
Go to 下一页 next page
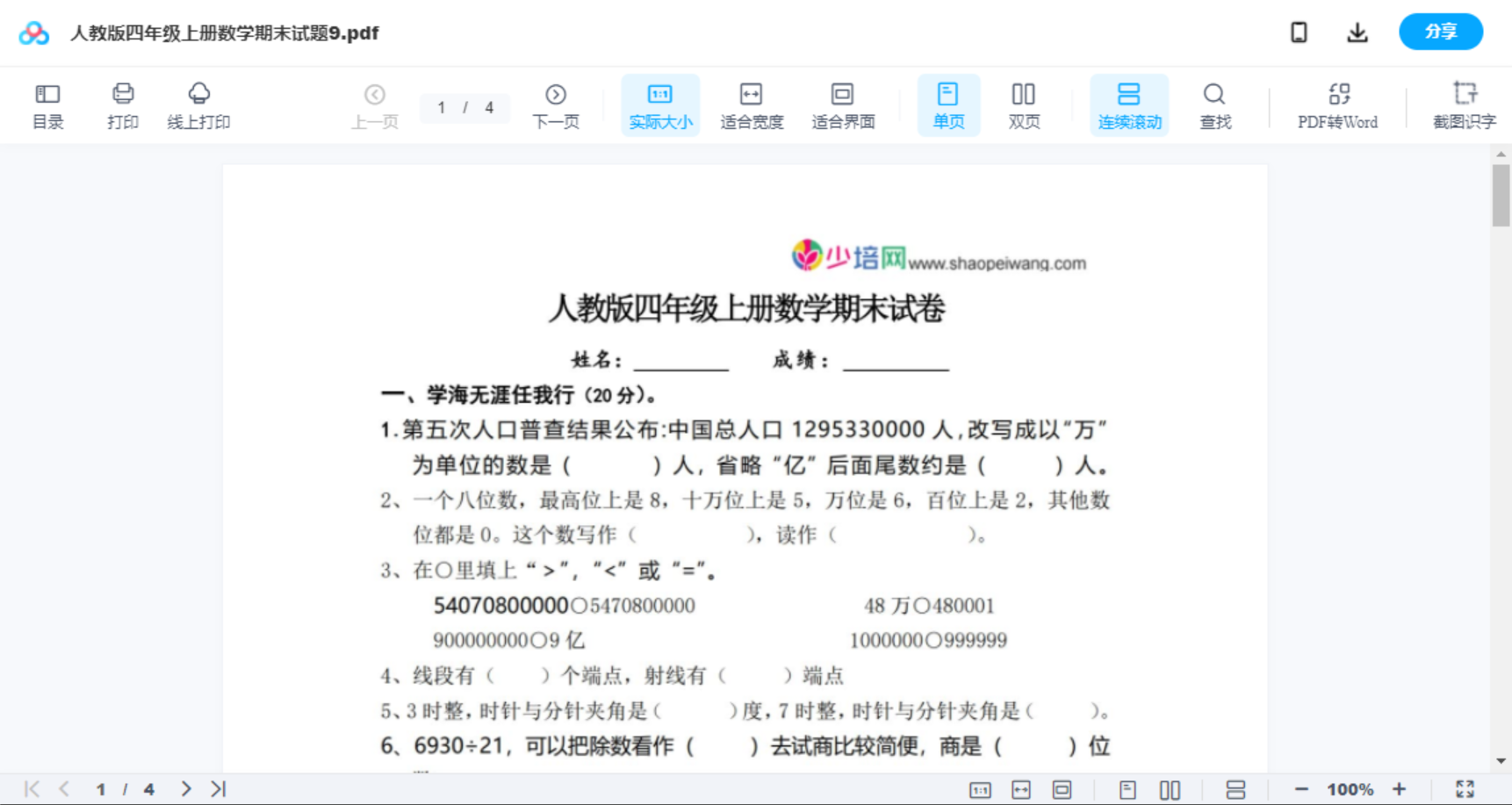[556, 104]
